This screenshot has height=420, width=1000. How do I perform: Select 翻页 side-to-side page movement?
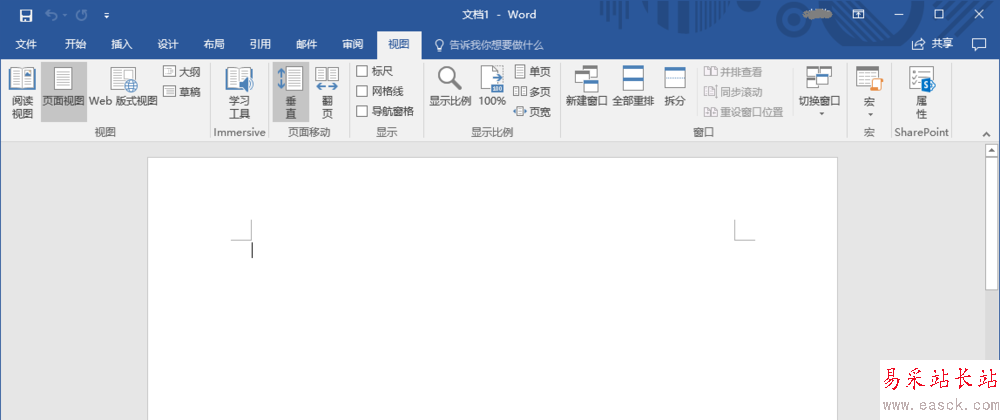pyautogui.click(x=328, y=93)
